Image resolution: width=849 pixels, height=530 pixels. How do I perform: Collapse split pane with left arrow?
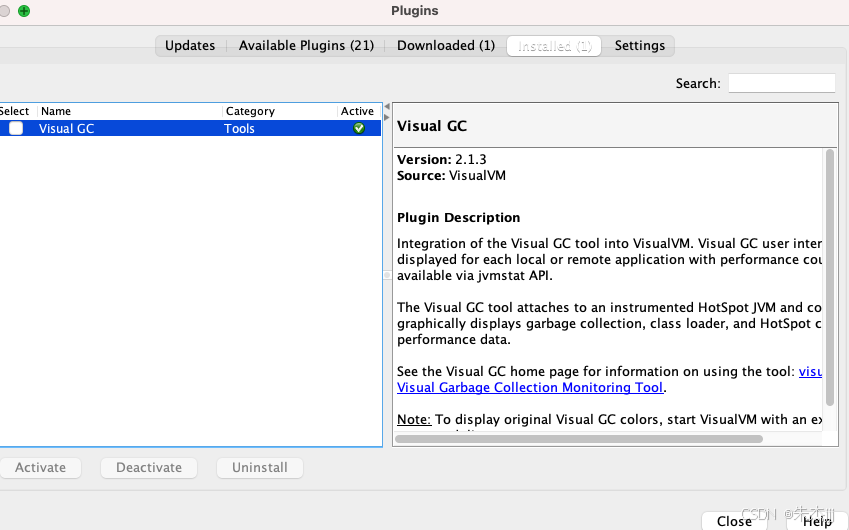tap(387, 107)
